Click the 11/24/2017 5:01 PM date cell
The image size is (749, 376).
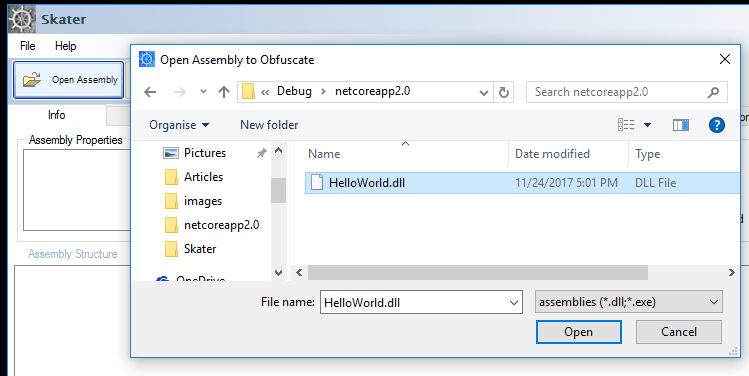click(566, 183)
